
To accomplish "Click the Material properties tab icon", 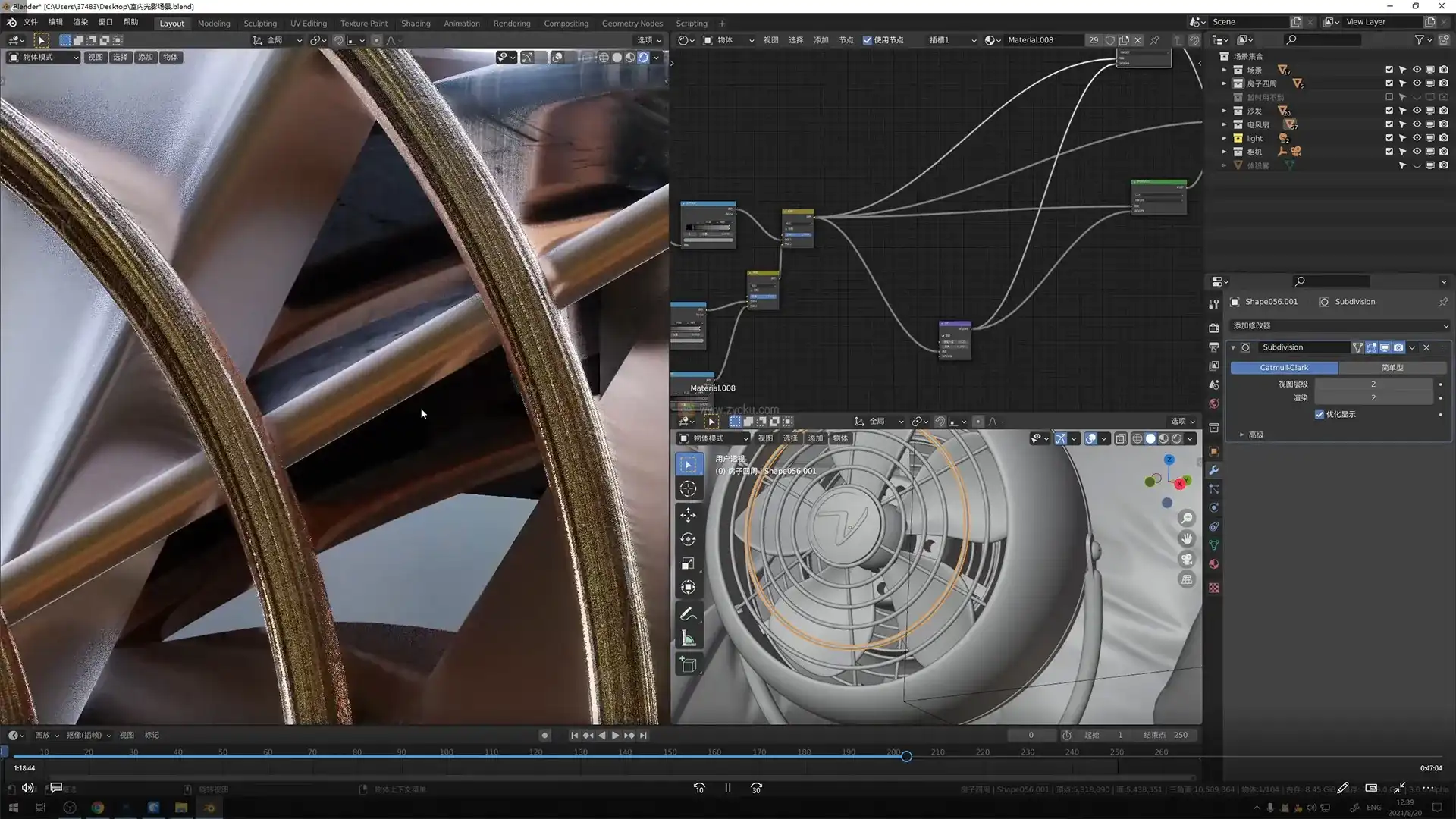I will point(1214,564).
